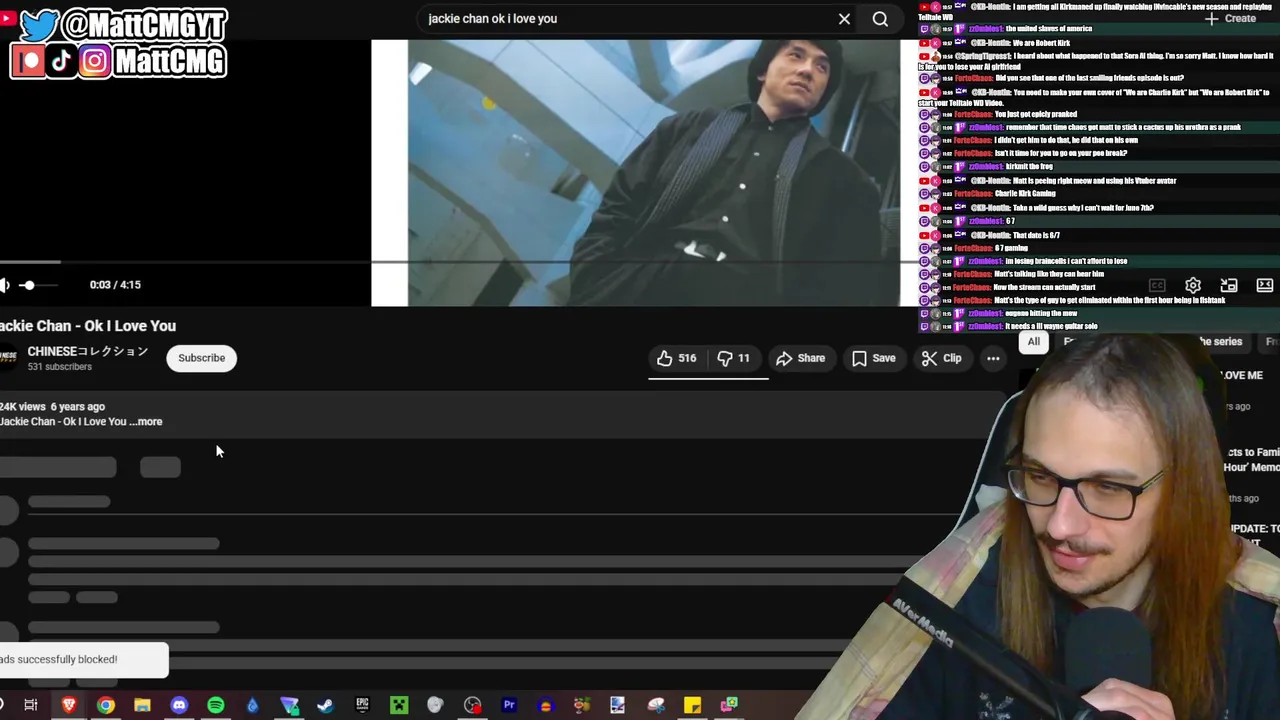
Task: Open Steam from the taskbar
Action: click(x=325, y=706)
